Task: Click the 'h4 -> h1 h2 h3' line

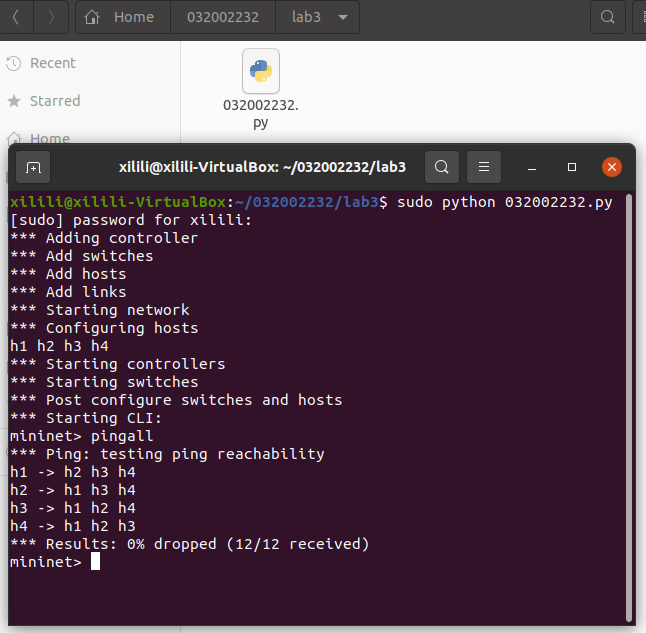Action: tap(73, 526)
